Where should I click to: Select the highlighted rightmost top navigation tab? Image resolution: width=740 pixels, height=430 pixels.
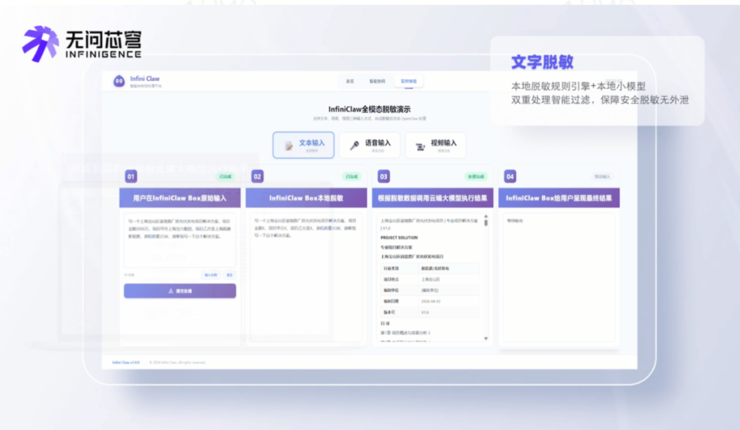pyautogui.click(x=409, y=81)
